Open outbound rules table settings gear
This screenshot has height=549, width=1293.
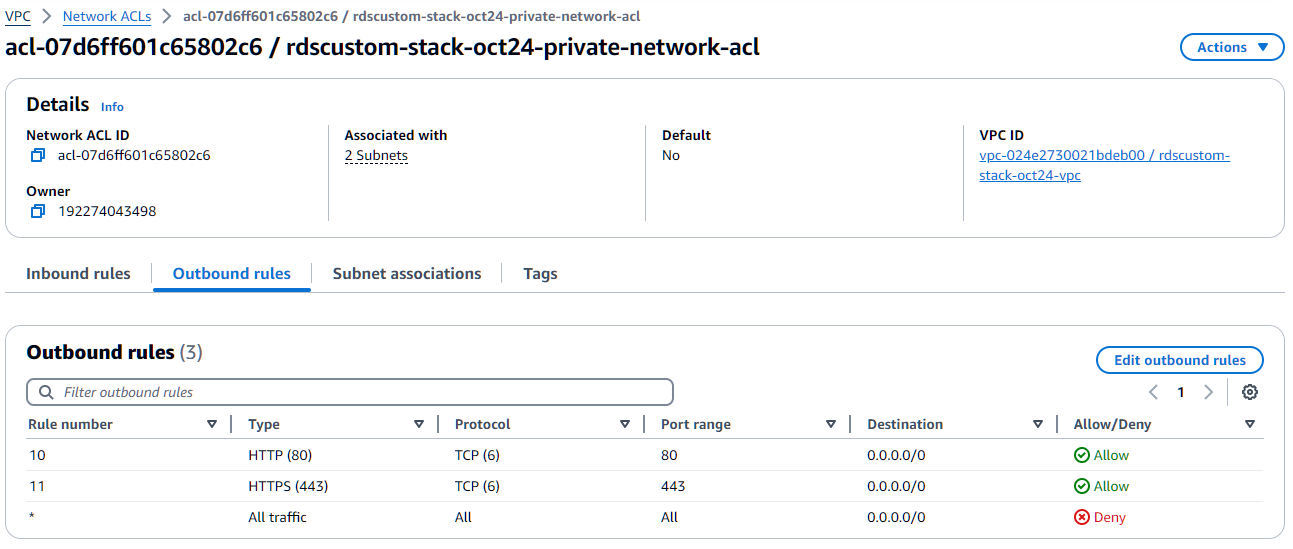[x=1249, y=392]
